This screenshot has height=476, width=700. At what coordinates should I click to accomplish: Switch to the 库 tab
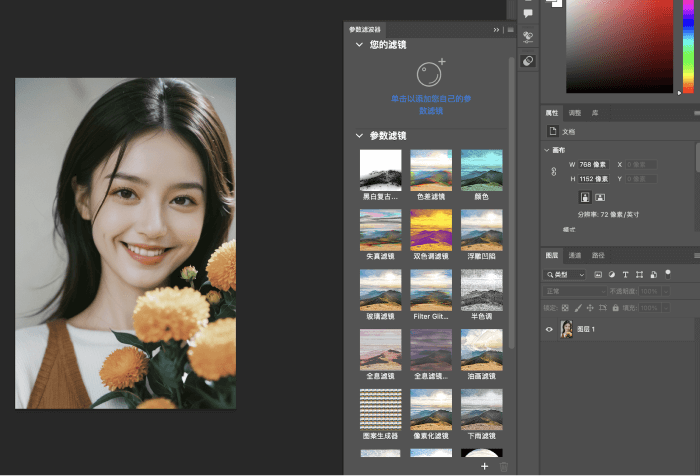point(595,113)
